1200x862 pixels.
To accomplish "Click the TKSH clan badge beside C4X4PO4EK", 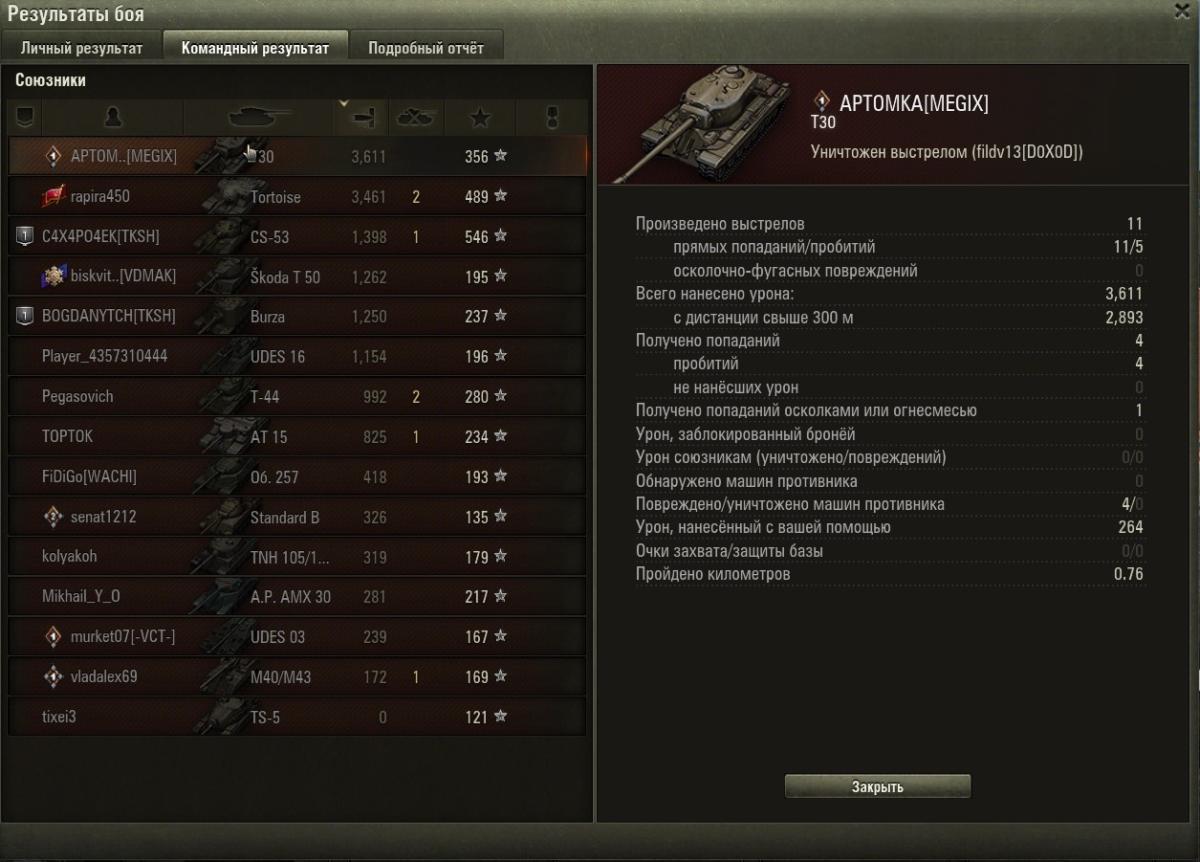I will pos(26,236).
